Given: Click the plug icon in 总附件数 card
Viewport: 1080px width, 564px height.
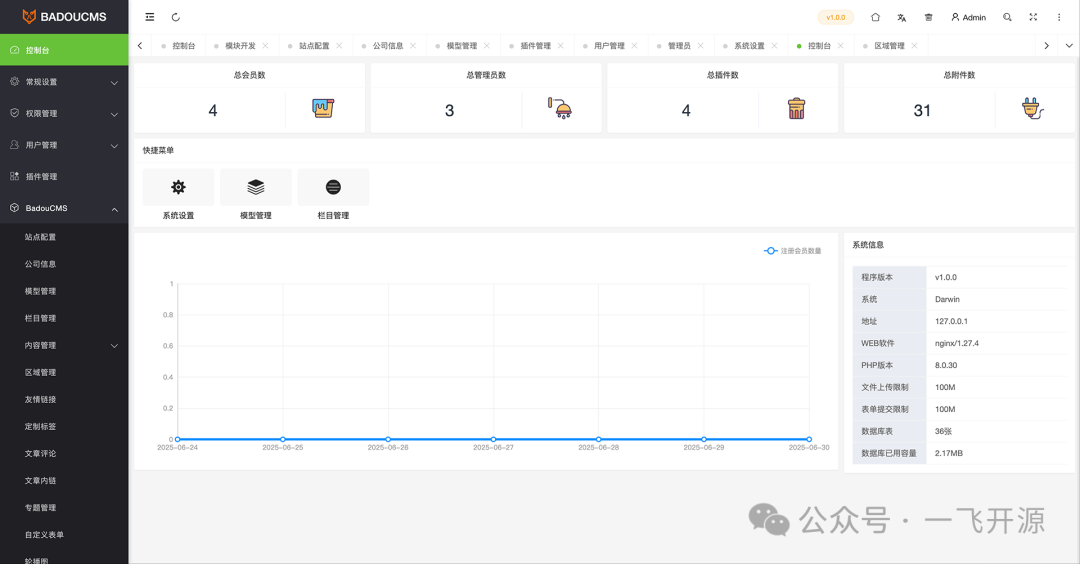Looking at the screenshot, I should click(x=1032, y=108).
